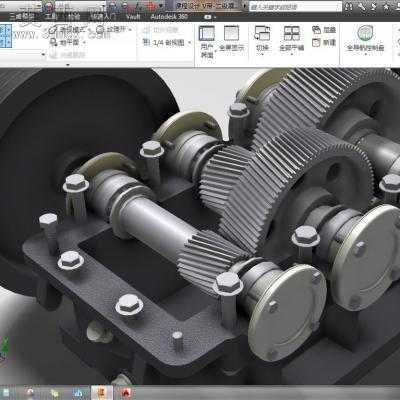The image size is (400, 400).
Task: Toggle ribbon display button after Autodesk 360
Action: pos(208,17)
